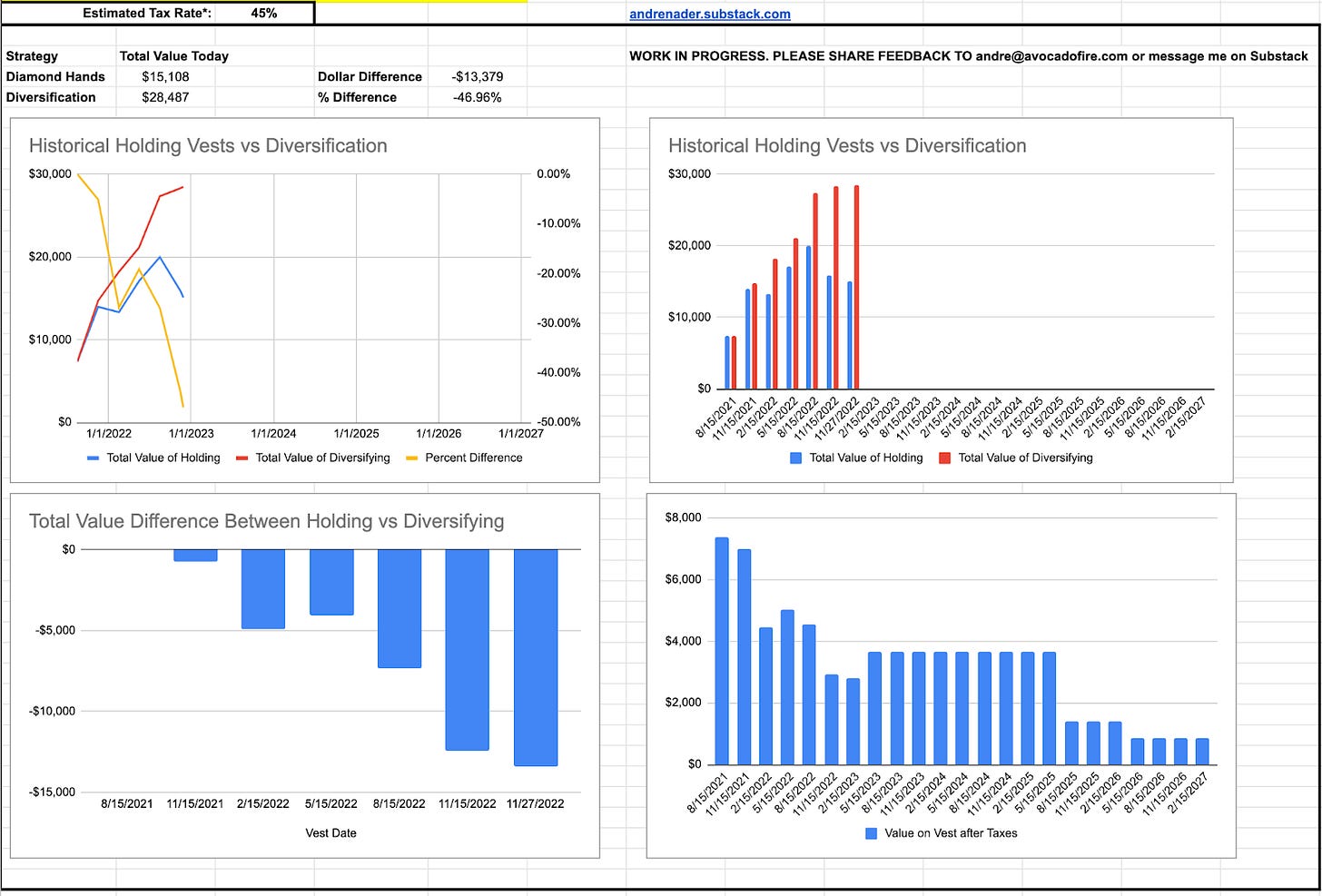Select the Value on Vest after Taxes legend
The image size is (1322, 896).
[x=942, y=833]
